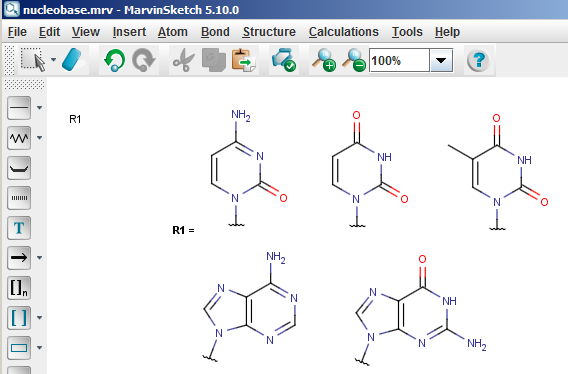
Task: Select the single bond tool
Action: coord(19,108)
